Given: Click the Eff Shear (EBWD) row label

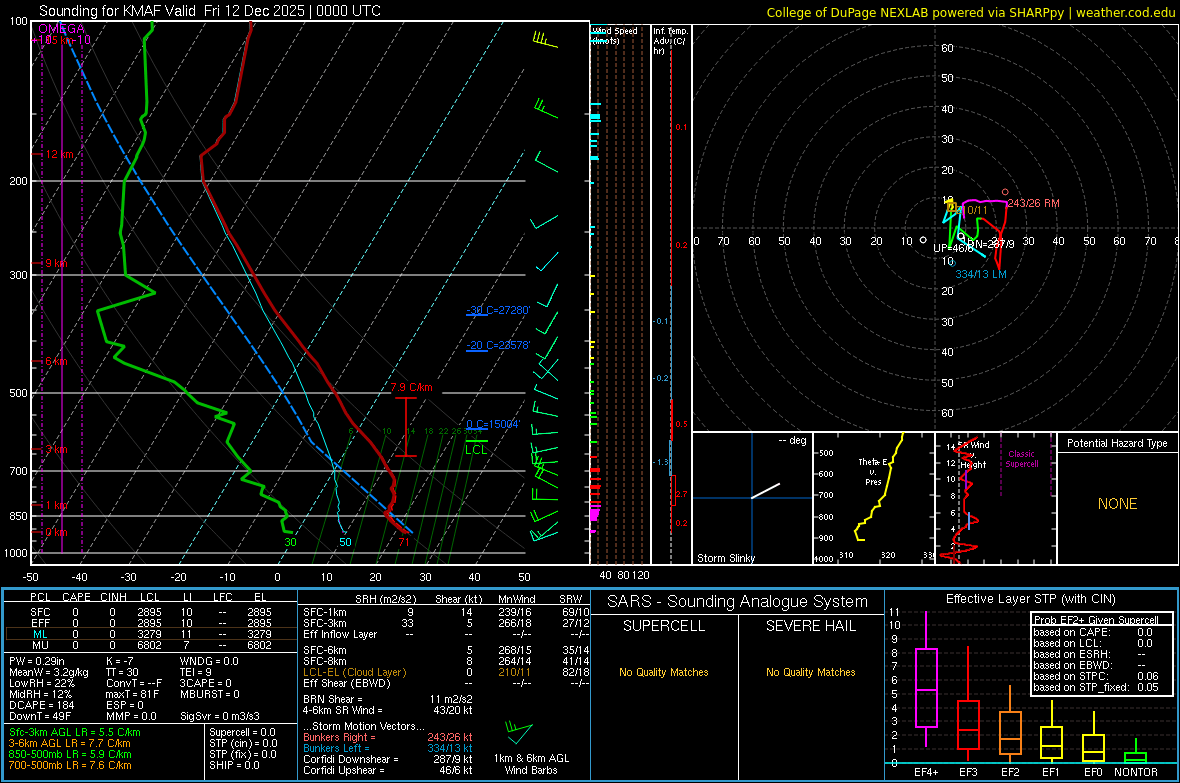Looking at the screenshot, I should tap(347, 684).
